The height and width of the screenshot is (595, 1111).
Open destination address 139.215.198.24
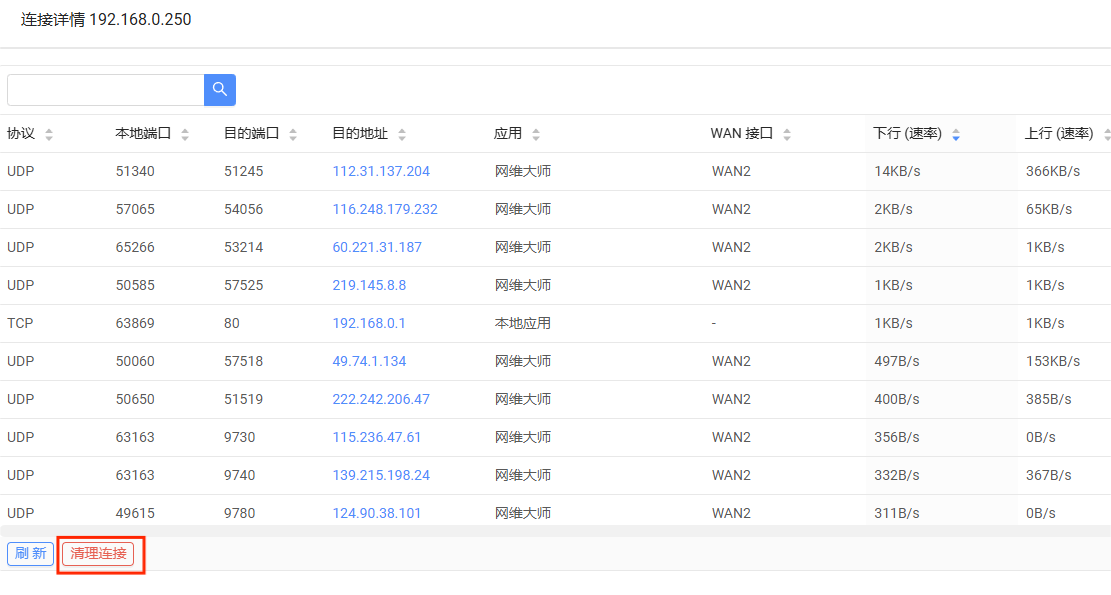(x=381, y=475)
